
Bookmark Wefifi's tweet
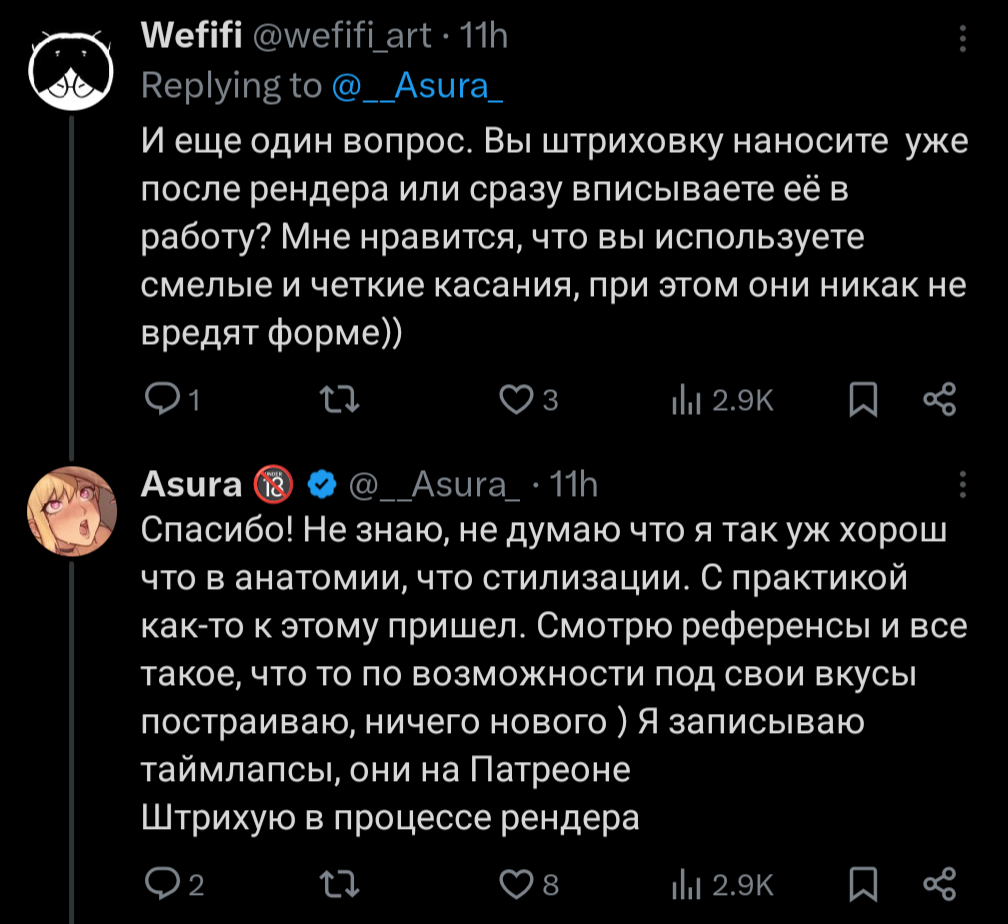pyautogui.click(x=862, y=400)
